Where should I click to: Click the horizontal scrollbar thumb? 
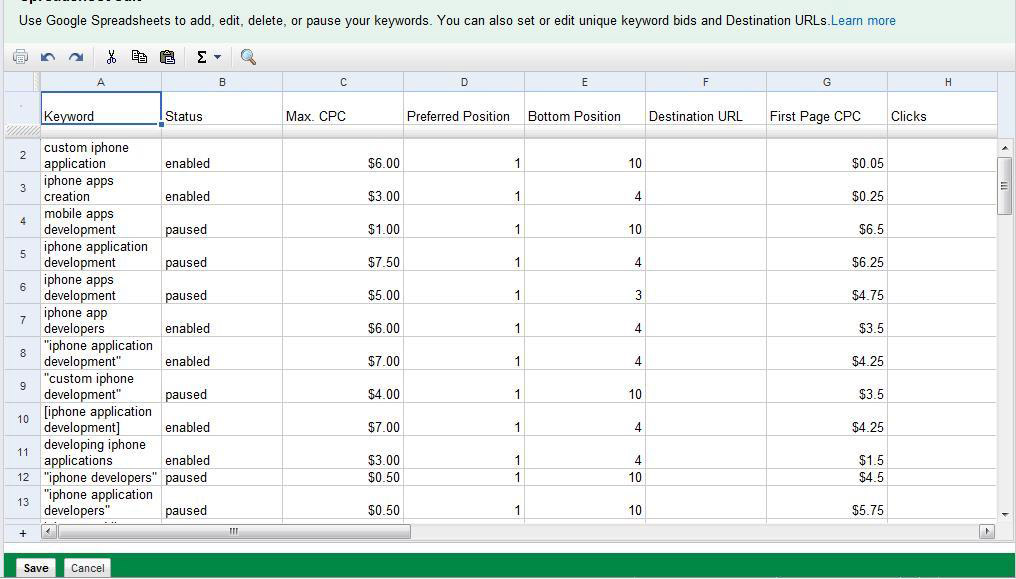coord(234,532)
